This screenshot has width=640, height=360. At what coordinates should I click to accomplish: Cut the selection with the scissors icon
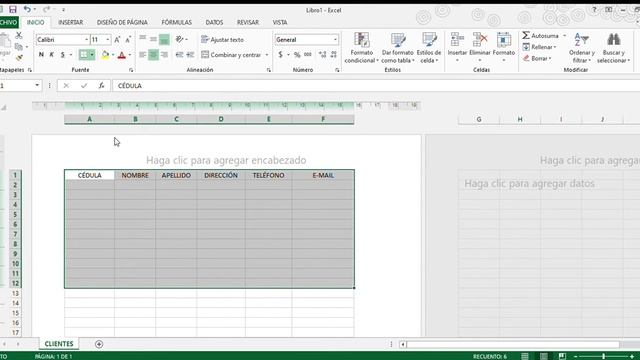tap(19, 36)
